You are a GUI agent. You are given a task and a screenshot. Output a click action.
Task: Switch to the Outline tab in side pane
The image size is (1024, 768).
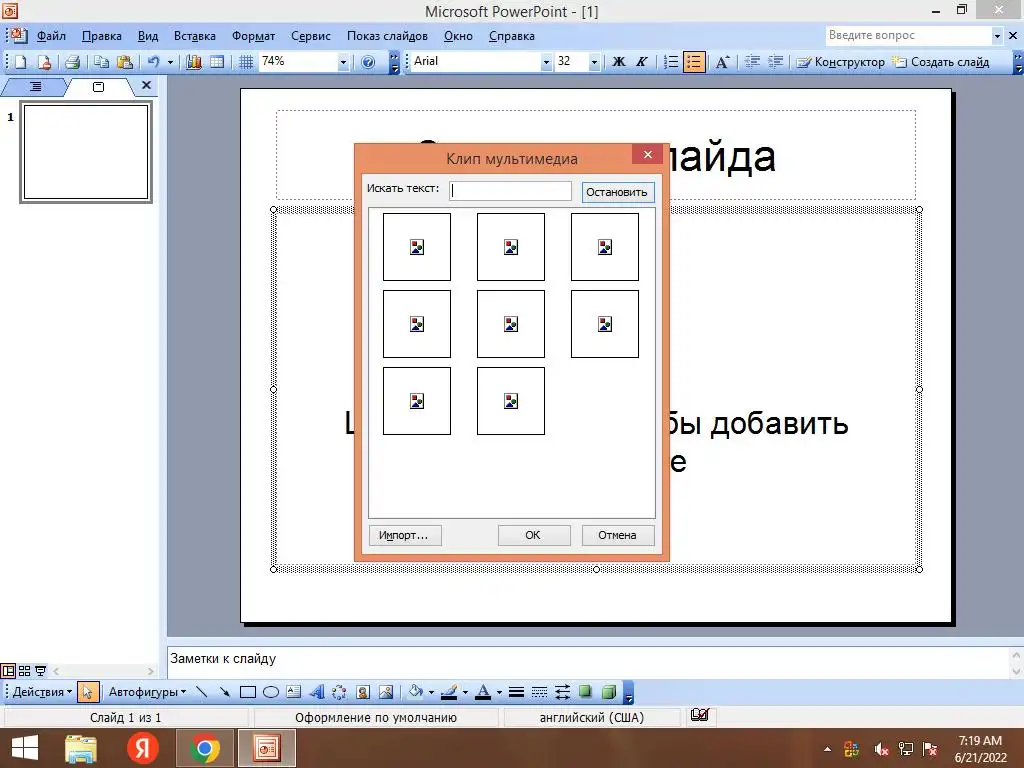35,86
